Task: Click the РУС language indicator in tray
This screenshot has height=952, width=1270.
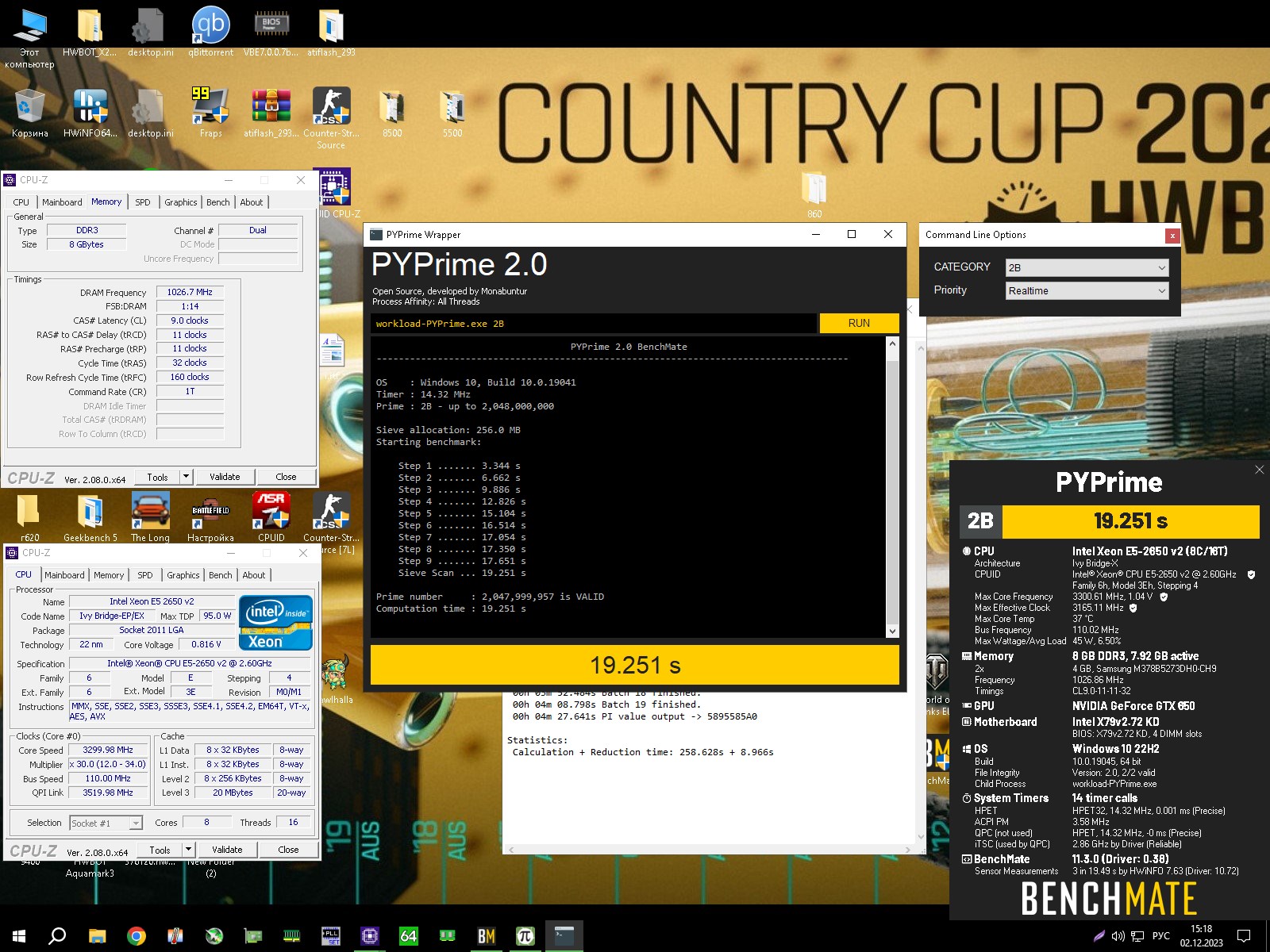Action: pyautogui.click(x=1160, y=936)
